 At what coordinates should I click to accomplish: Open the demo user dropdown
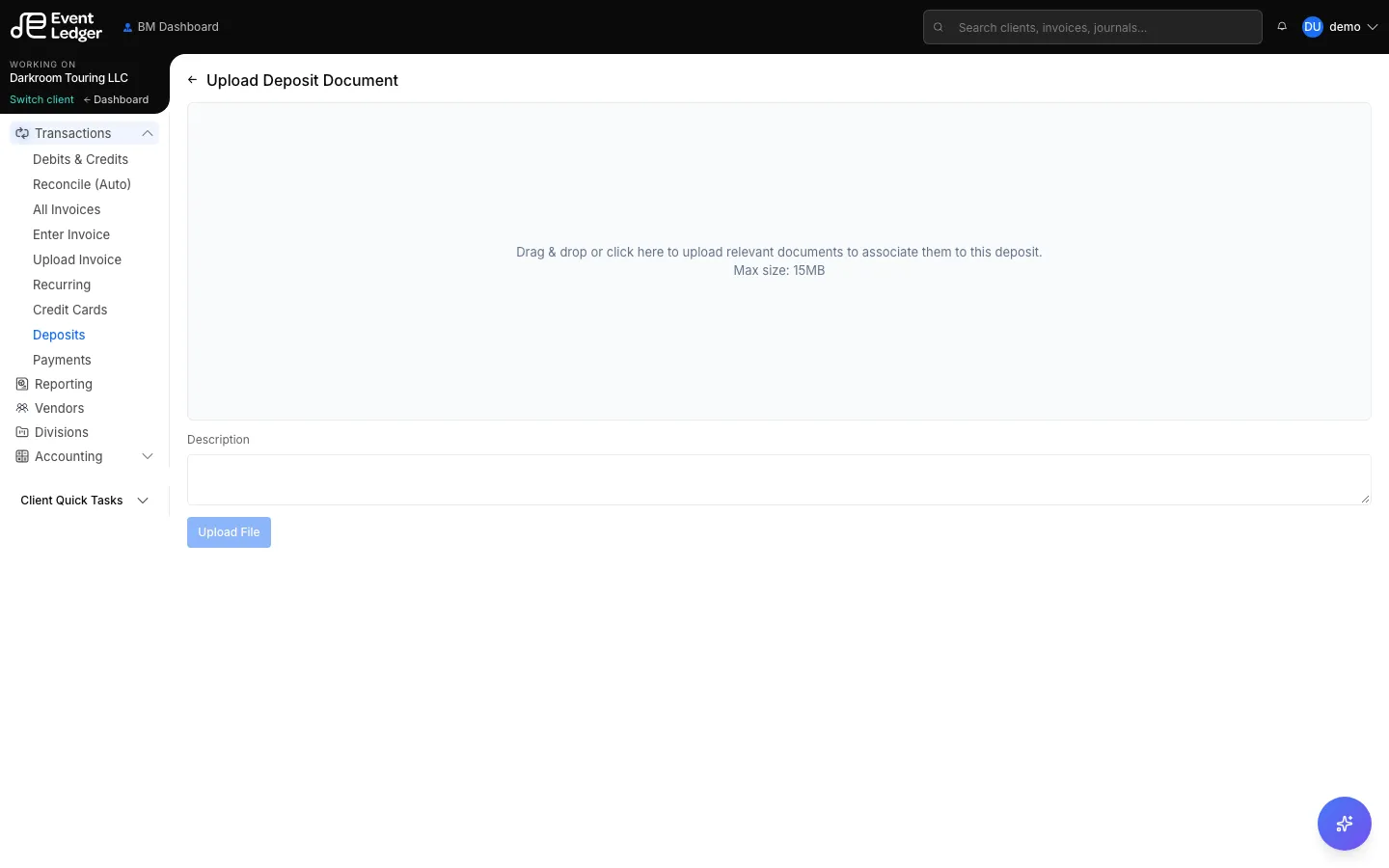pos(1341,27)
